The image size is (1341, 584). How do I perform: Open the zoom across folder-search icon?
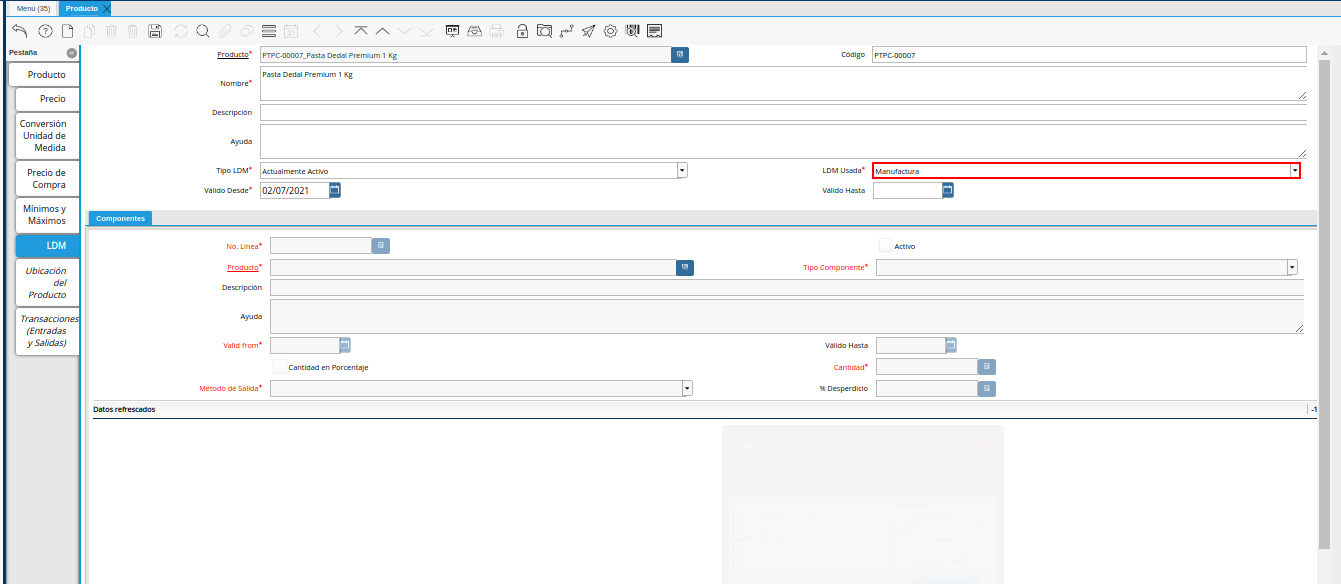tap(544, 31)
